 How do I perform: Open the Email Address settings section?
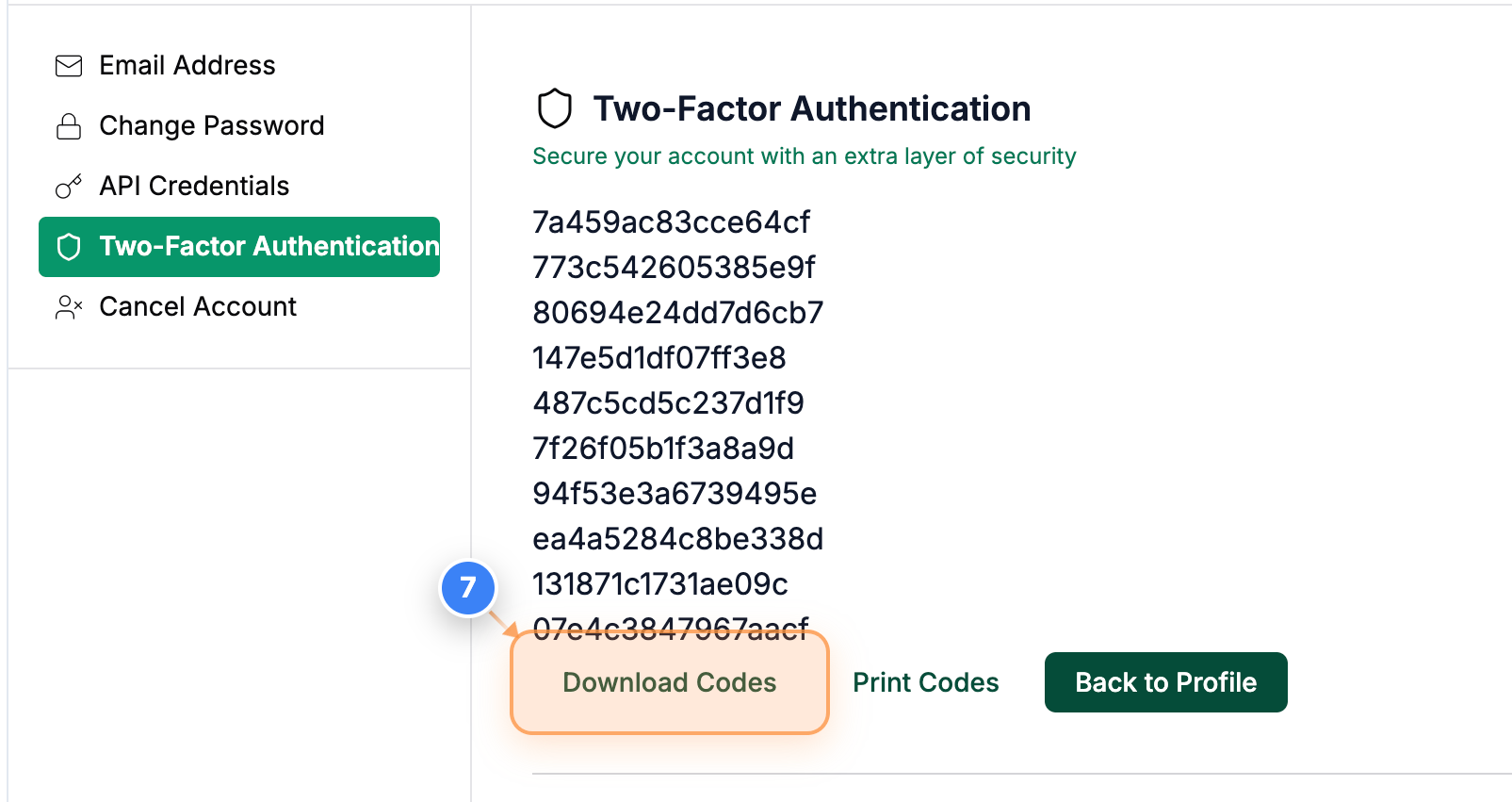[187, 65]
